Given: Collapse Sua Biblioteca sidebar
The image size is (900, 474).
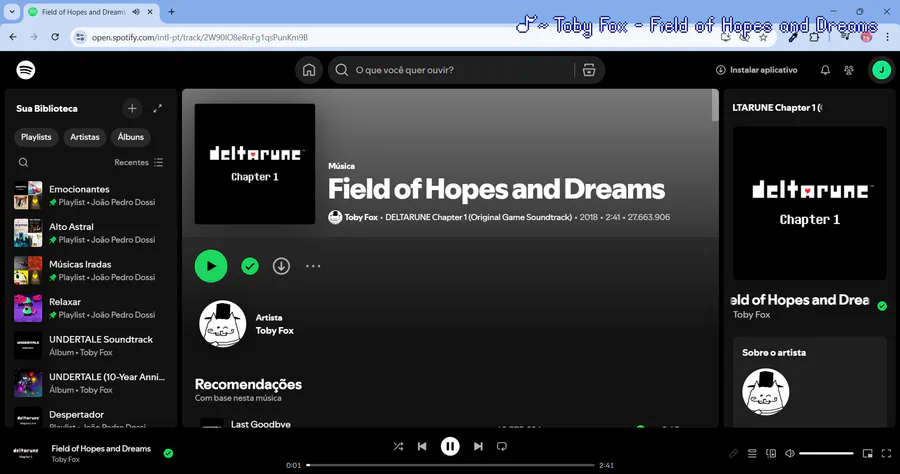Looking at the screenshot, I should (46, 108).
